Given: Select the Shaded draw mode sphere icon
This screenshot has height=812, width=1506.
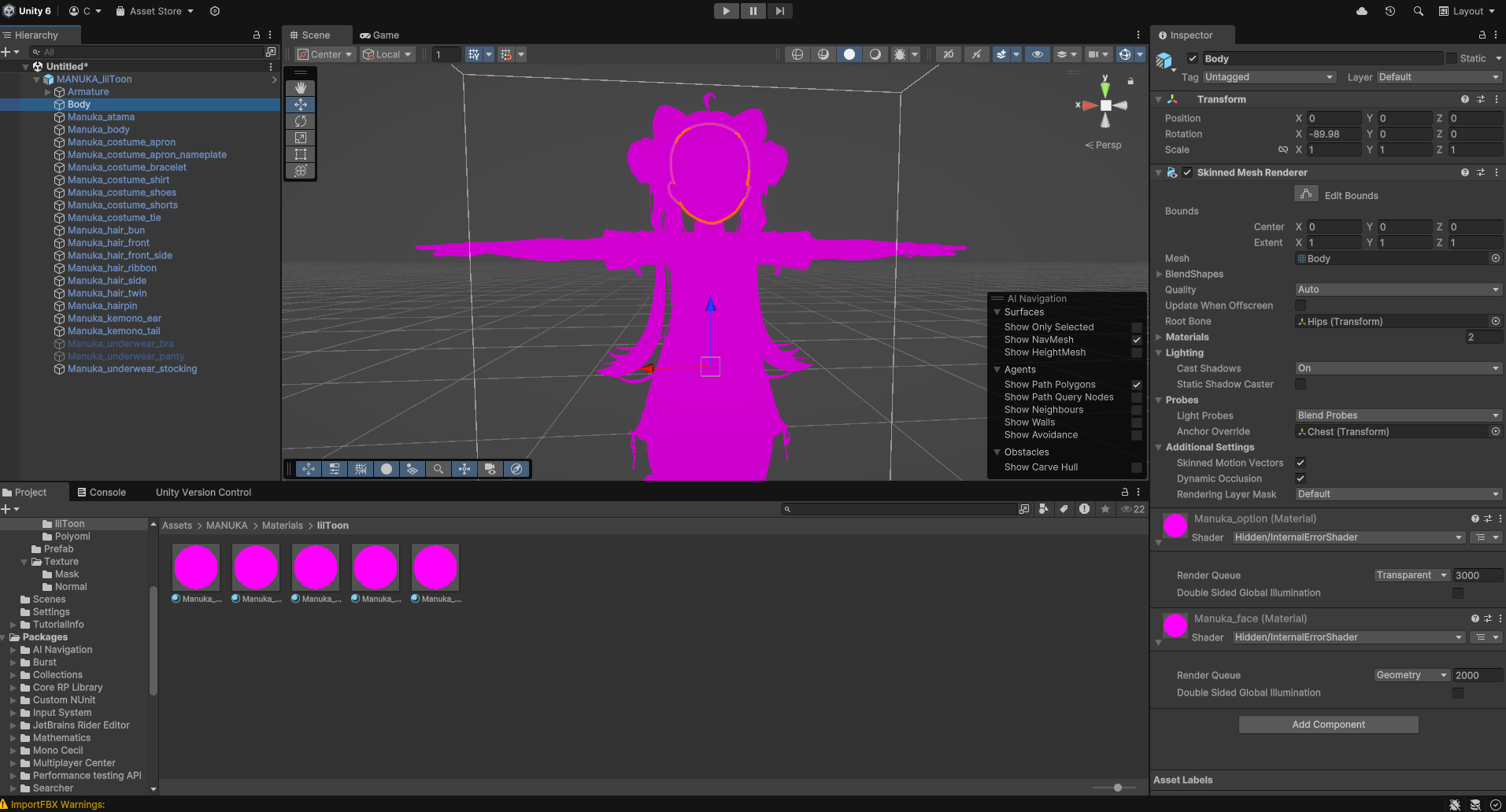Looking at the screenshot, I should 849,54.
